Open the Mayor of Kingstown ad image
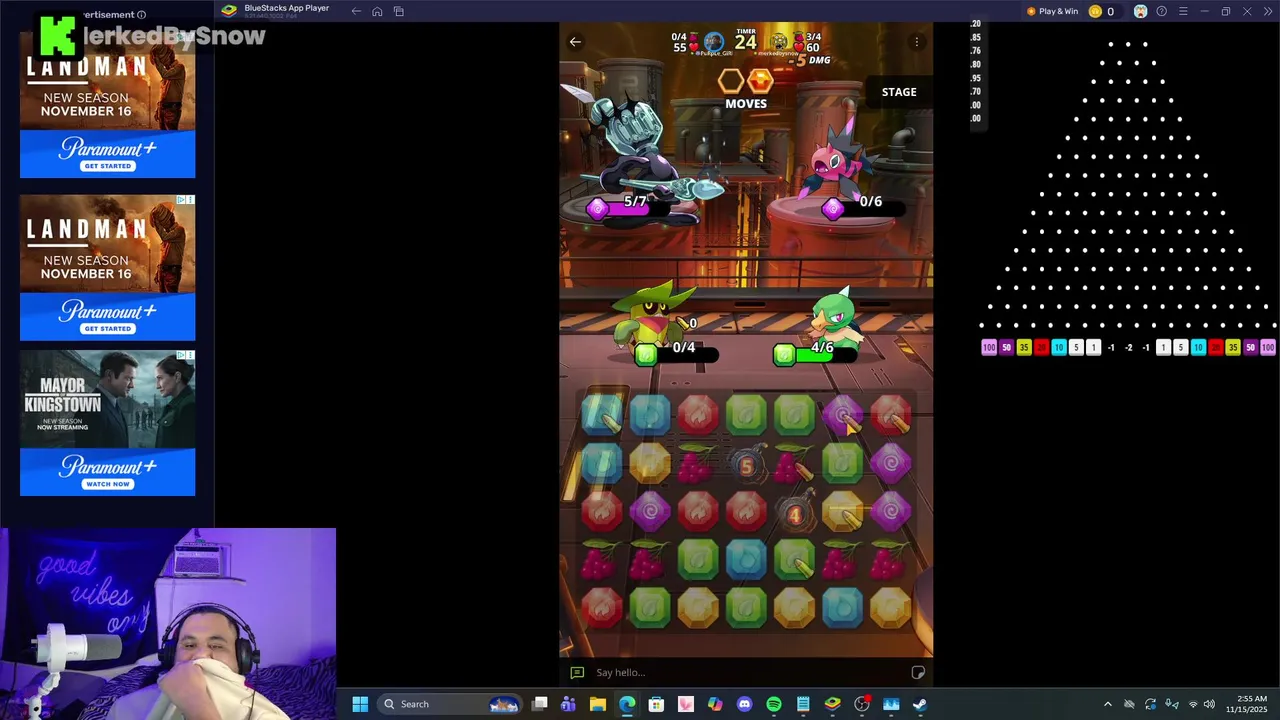 (x=108, y=399)
